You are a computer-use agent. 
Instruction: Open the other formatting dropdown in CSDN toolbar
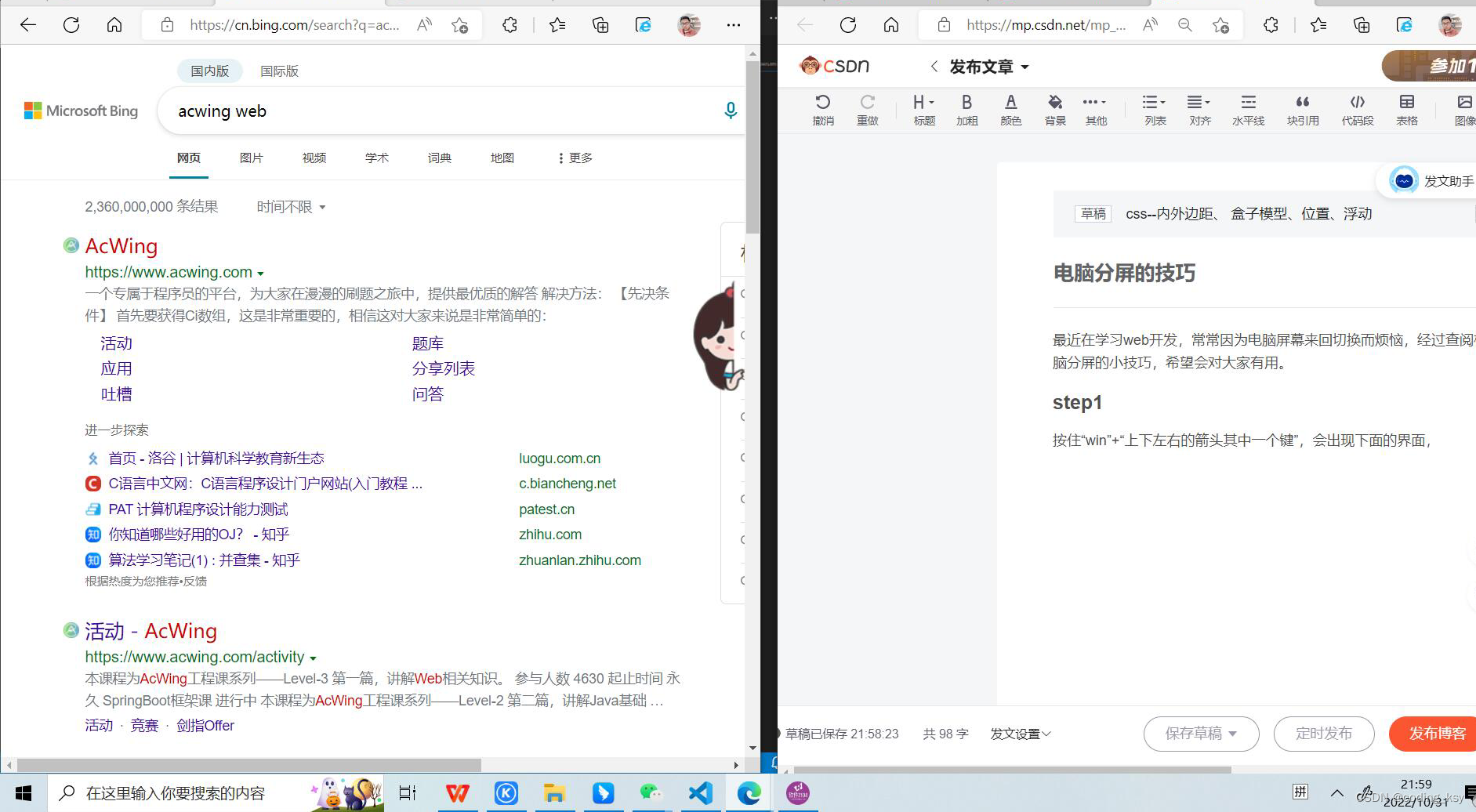pyautogui.click(x=1095, y=110)
